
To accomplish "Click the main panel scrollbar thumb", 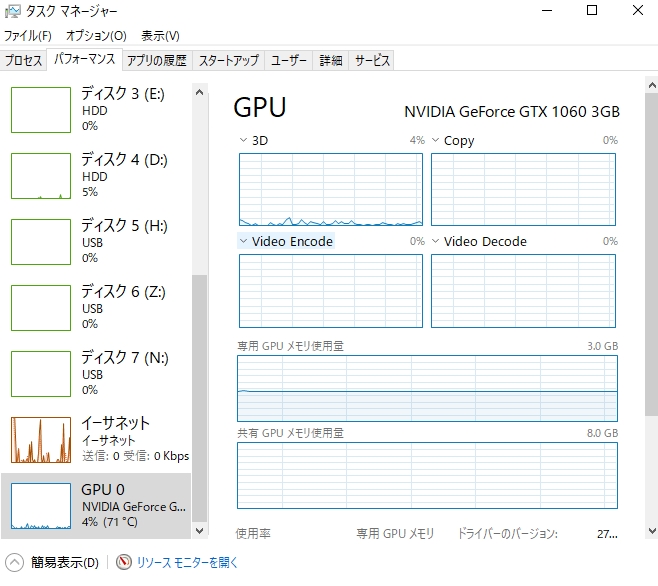I will click(x=652, y=254).
